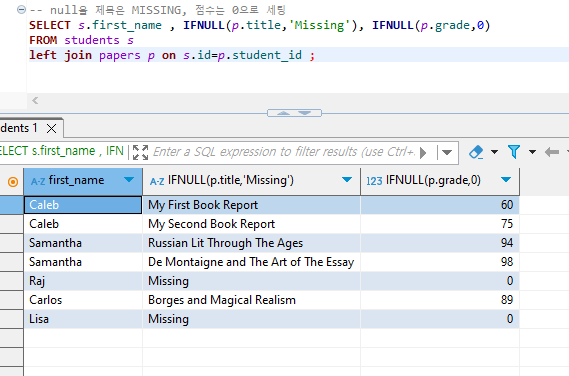Screen dimensions: 569x376
Task: Select the grade 0 cell in Raj row
Action: pyautogui.click(x=440, y=281)
